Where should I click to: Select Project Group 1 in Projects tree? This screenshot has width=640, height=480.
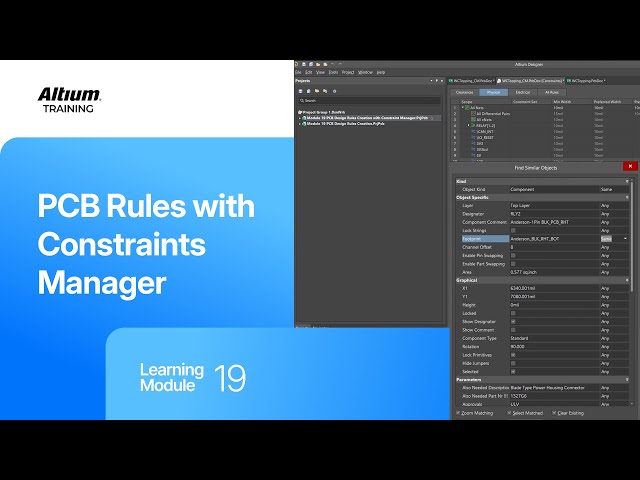324,112
